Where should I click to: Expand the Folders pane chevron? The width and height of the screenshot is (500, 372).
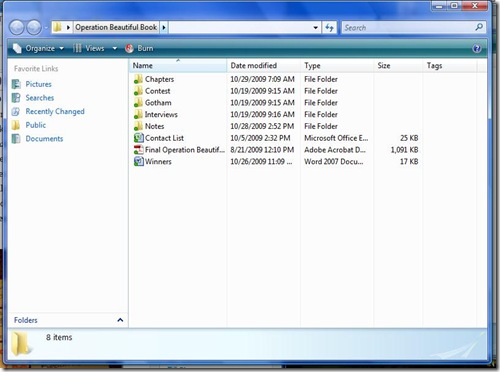pos(120,320)
